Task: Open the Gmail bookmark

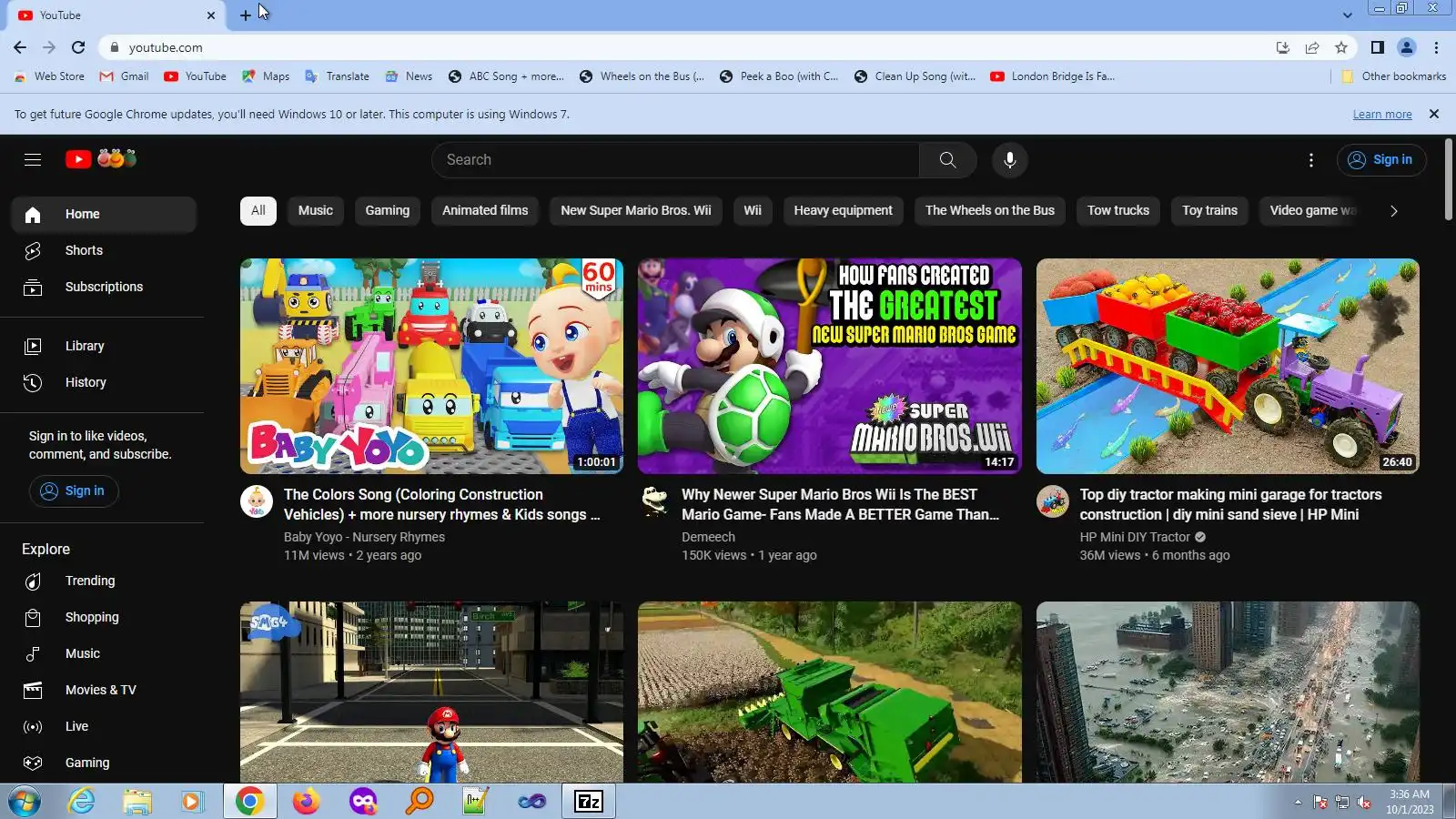Action: tap(125, 76)
